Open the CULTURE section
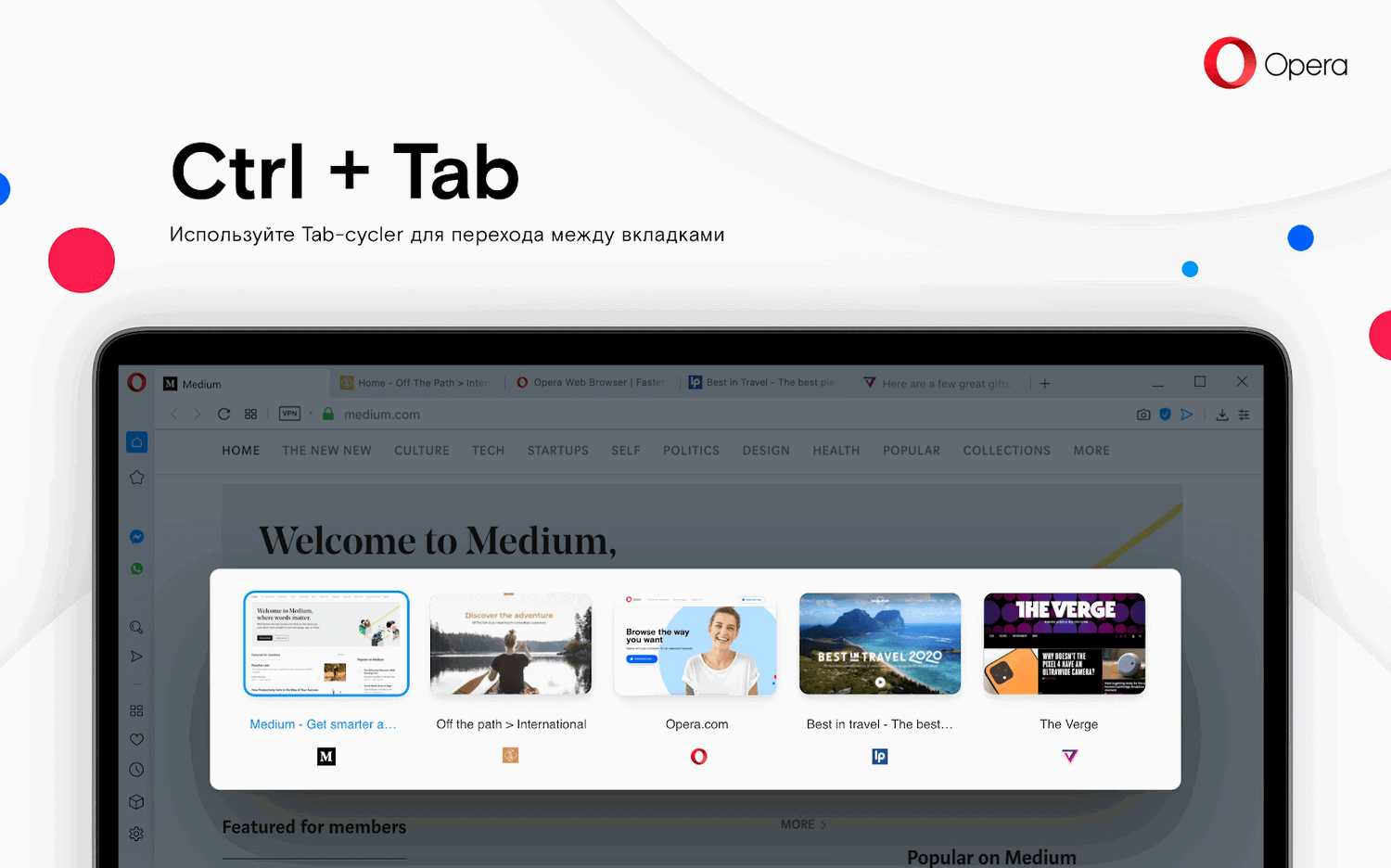The height and width of the screenshot is (868, 1391). point(422,451)
